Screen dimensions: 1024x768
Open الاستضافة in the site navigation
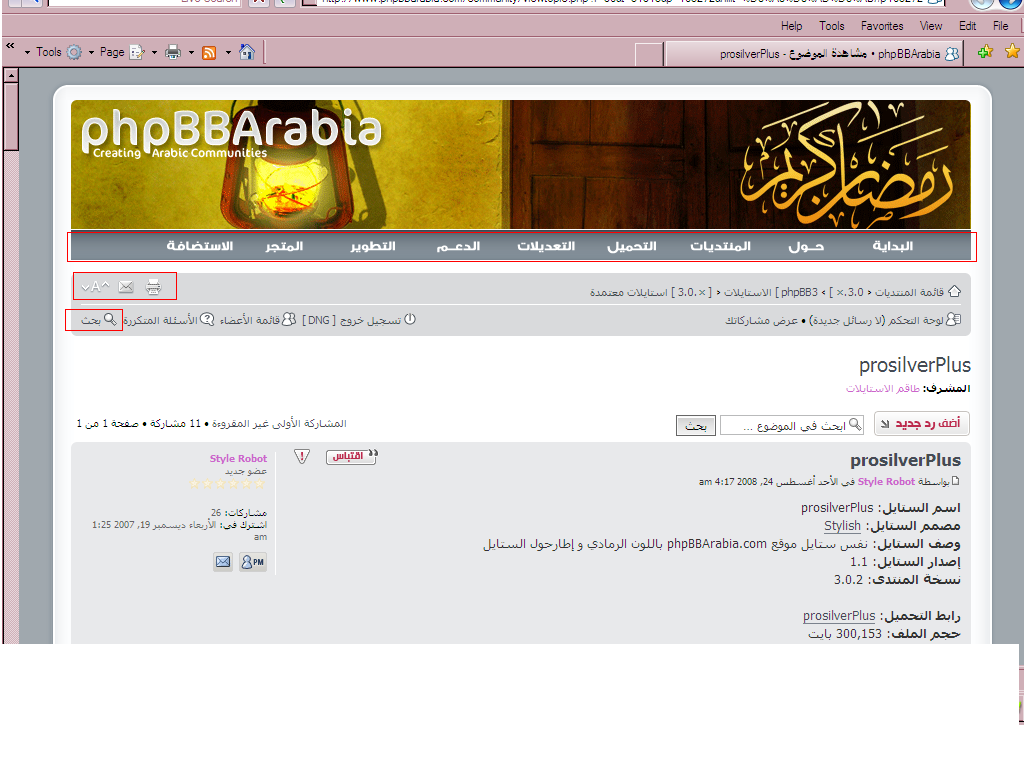pyautogui.click(x=200, y=246)
